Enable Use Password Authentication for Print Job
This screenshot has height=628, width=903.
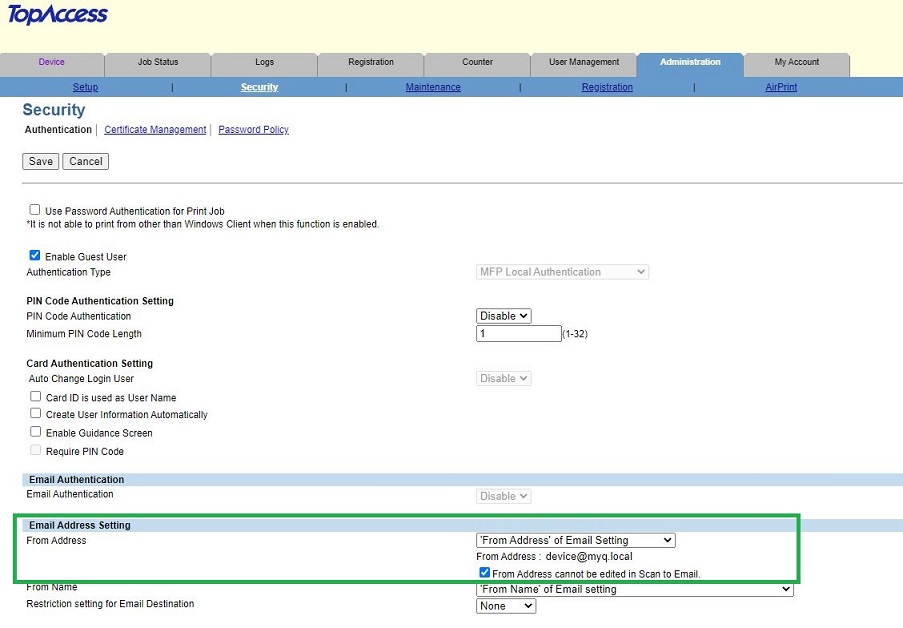click(34, 209)
